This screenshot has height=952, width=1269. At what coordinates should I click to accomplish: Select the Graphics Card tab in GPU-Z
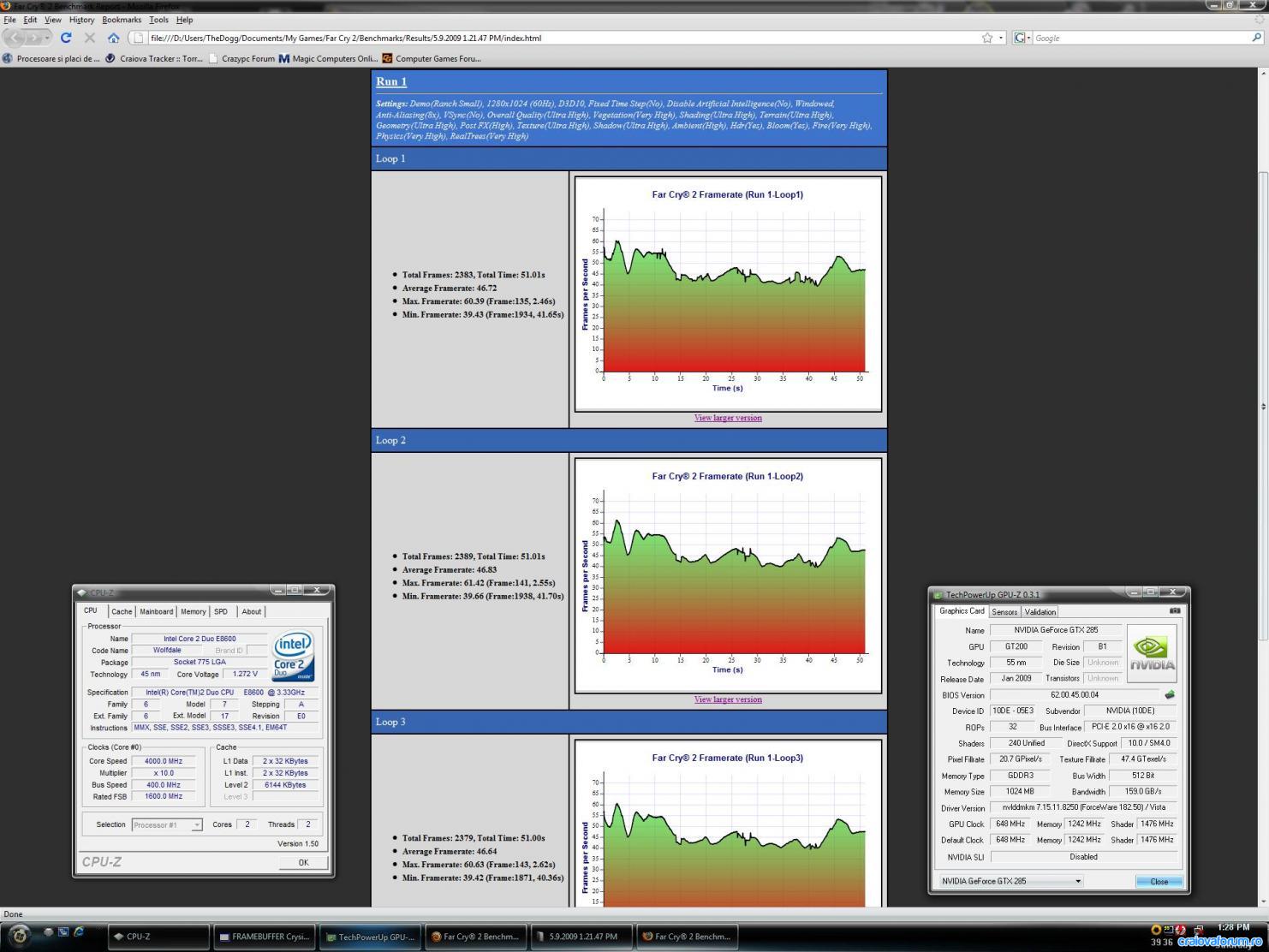tap(962, 610)
